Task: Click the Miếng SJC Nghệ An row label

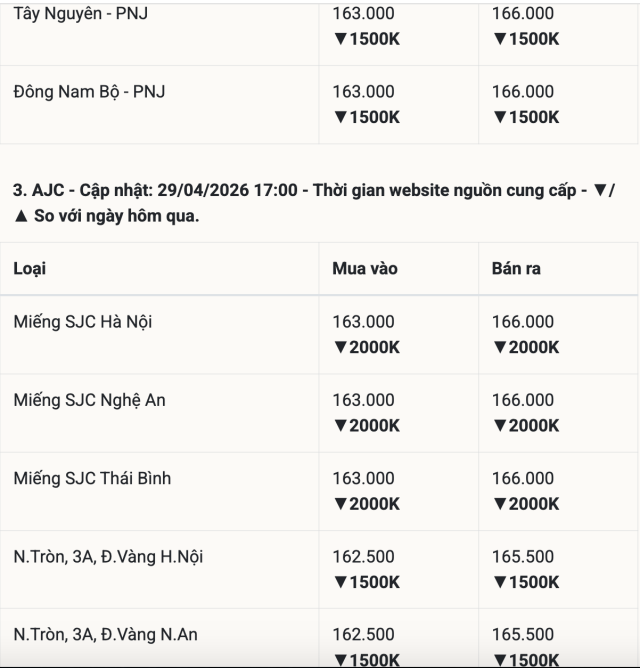Action: click(x=90, y=400)
